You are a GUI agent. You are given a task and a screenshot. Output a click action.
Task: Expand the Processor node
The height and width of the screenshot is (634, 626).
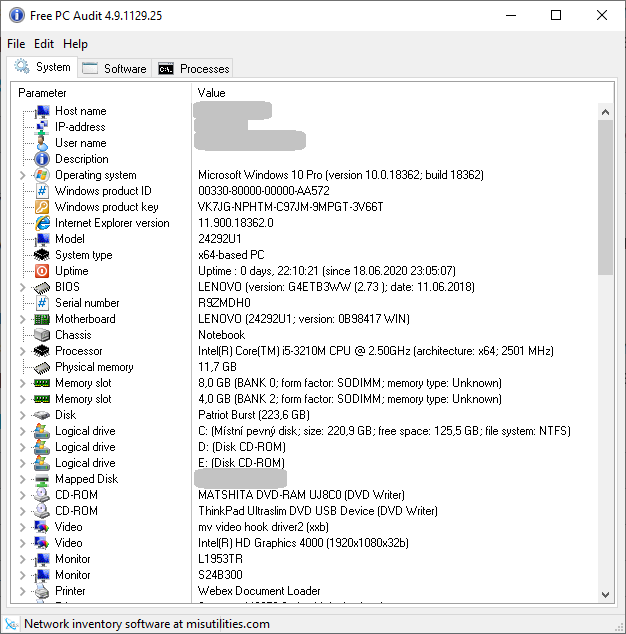click(x=23, y=351)
